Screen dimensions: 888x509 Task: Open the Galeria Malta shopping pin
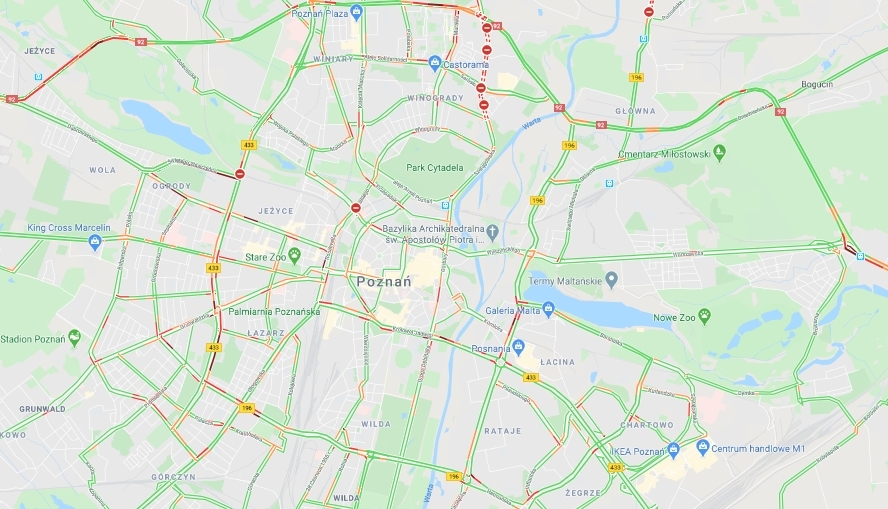pos(548,309)
